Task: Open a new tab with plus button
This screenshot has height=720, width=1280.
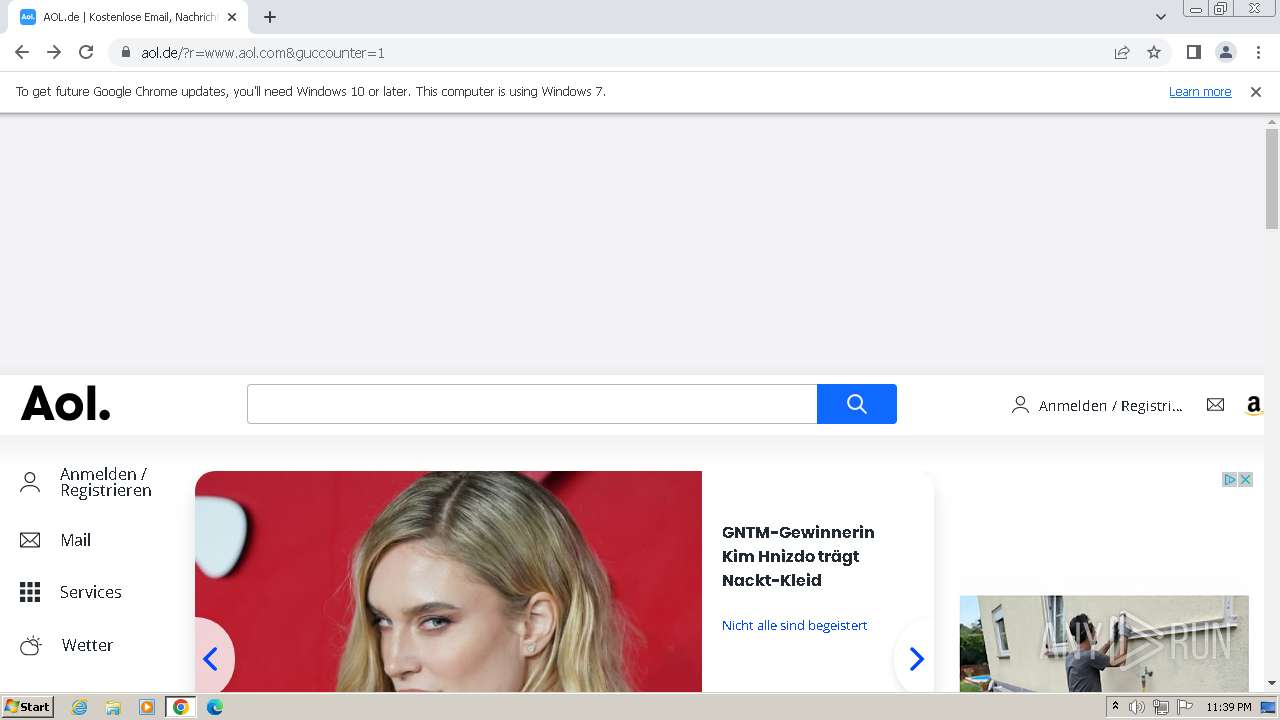Action: tap(270, 17)
